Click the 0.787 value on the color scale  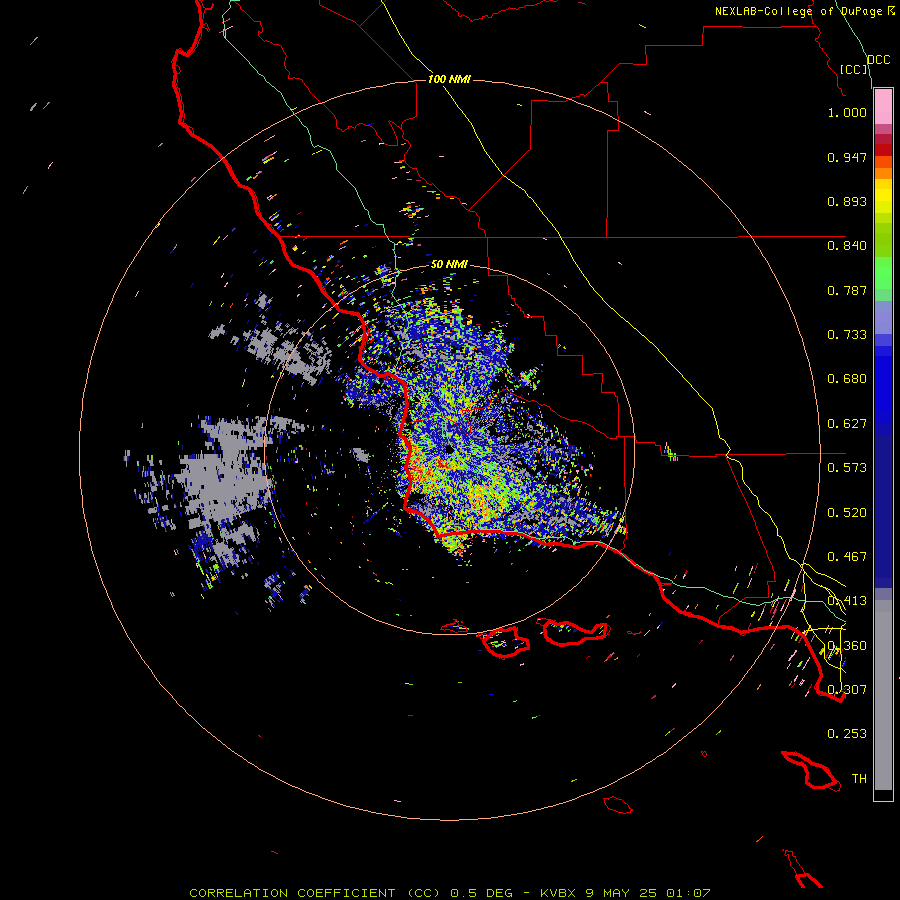click(847, 290)
